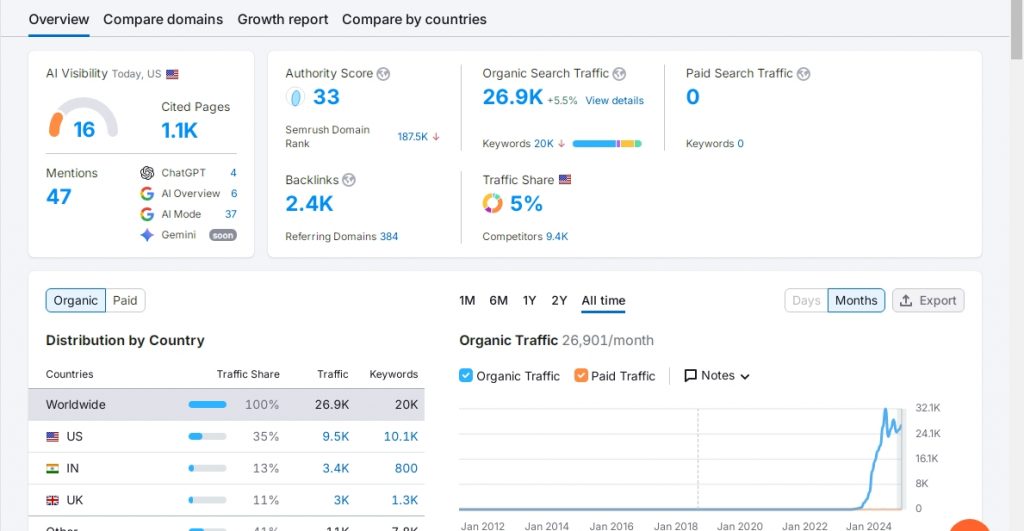Click the Gemini sparkle icon
Screen dimensions: 1024x531
point(147,235)
